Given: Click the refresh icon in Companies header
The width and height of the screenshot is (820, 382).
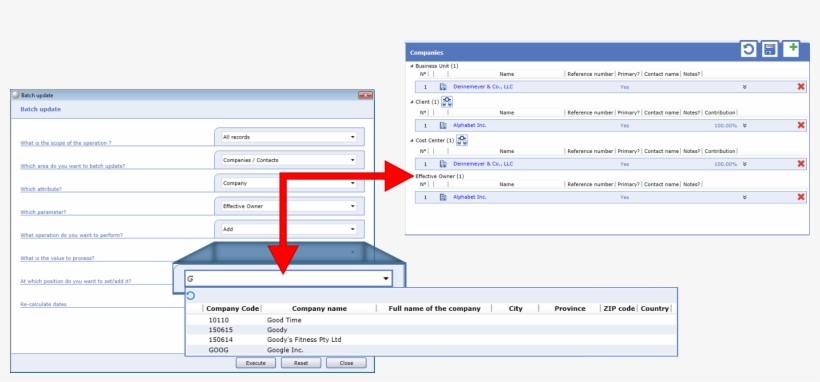Looking at the screenshot, I should [x=748, y=49].
